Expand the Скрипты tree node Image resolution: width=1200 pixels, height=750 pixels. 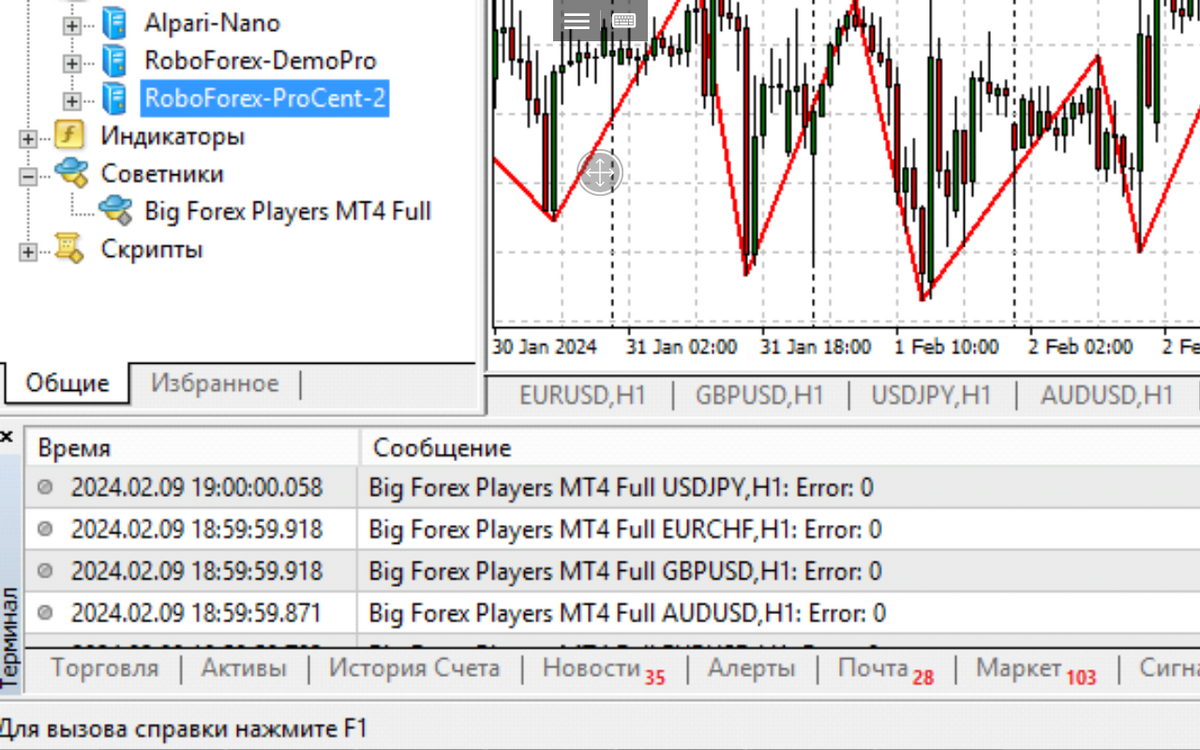tap(28, 252)
